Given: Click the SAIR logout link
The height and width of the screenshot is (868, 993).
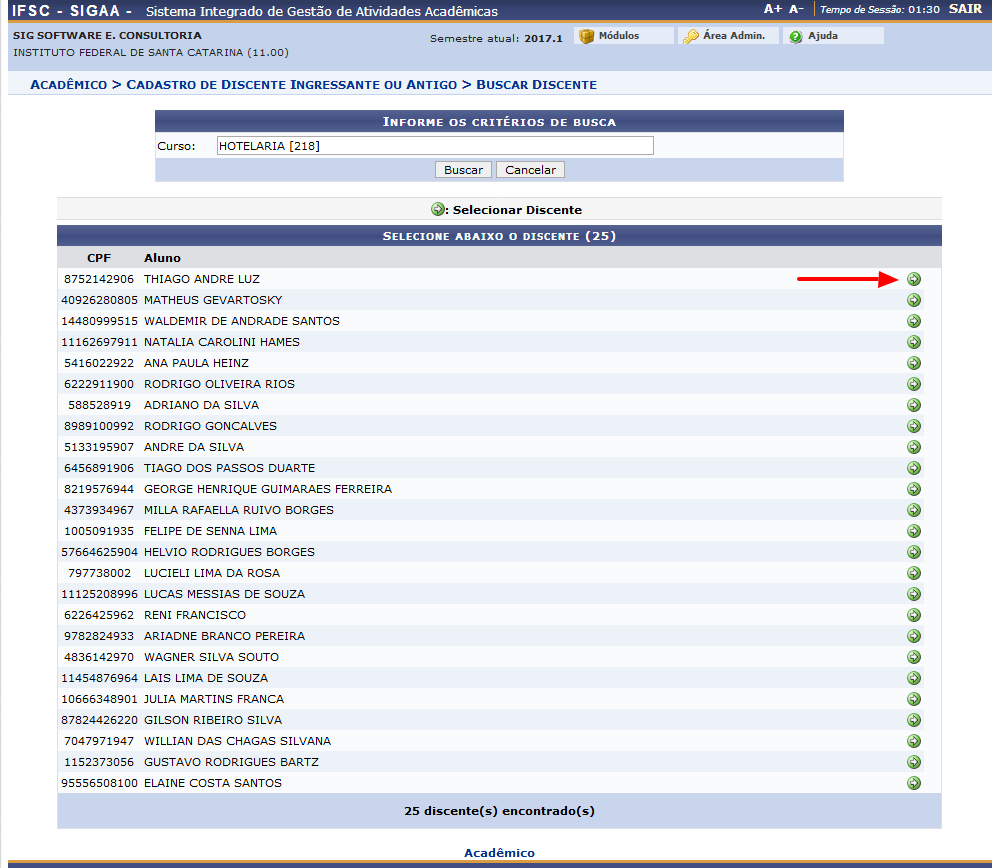Looking at the screenshot, I should click(x=965, y=9).
